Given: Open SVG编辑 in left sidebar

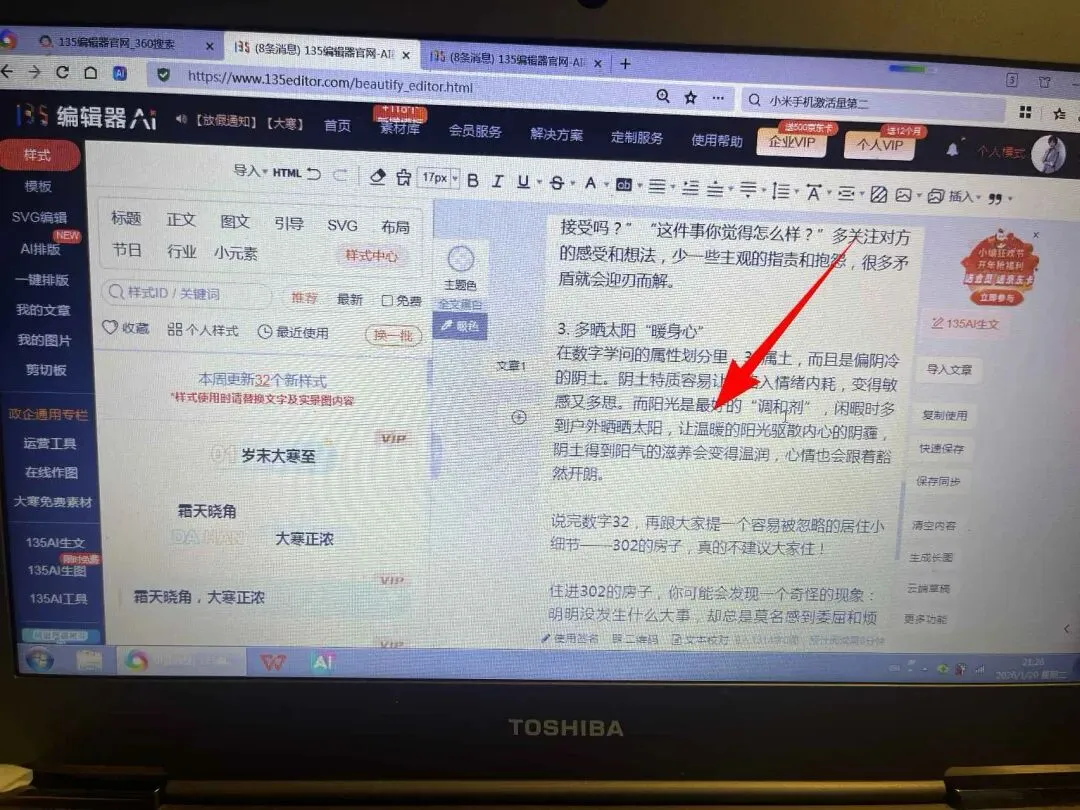Looking at the screenshot, I should (x=39, y=217).
